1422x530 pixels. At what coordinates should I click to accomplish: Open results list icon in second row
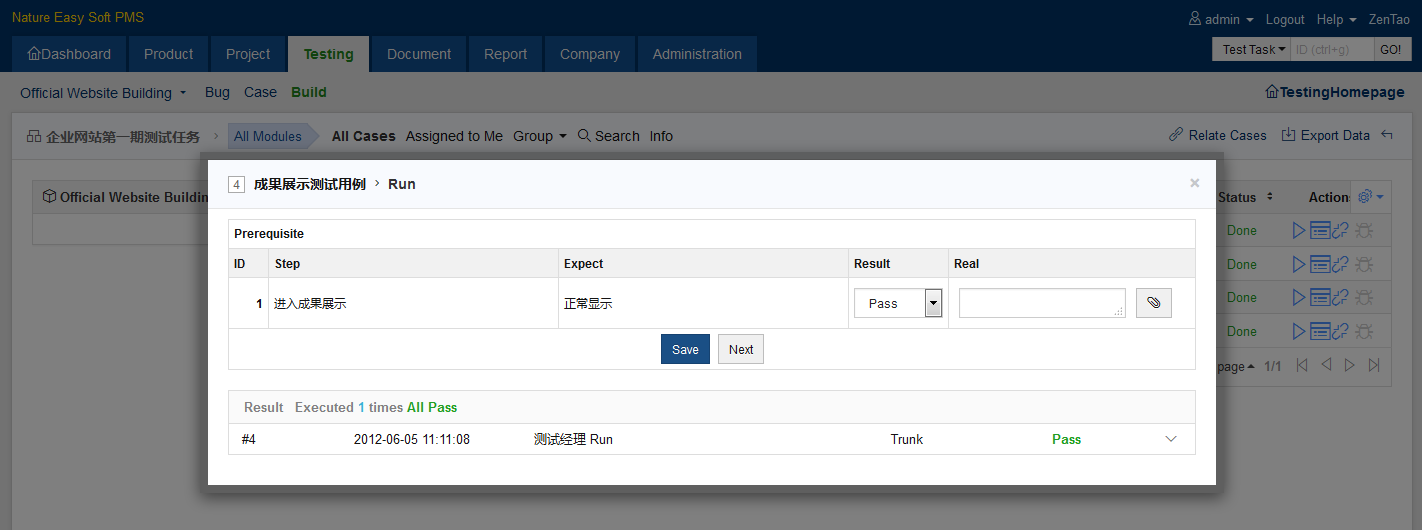[1320, 265]
